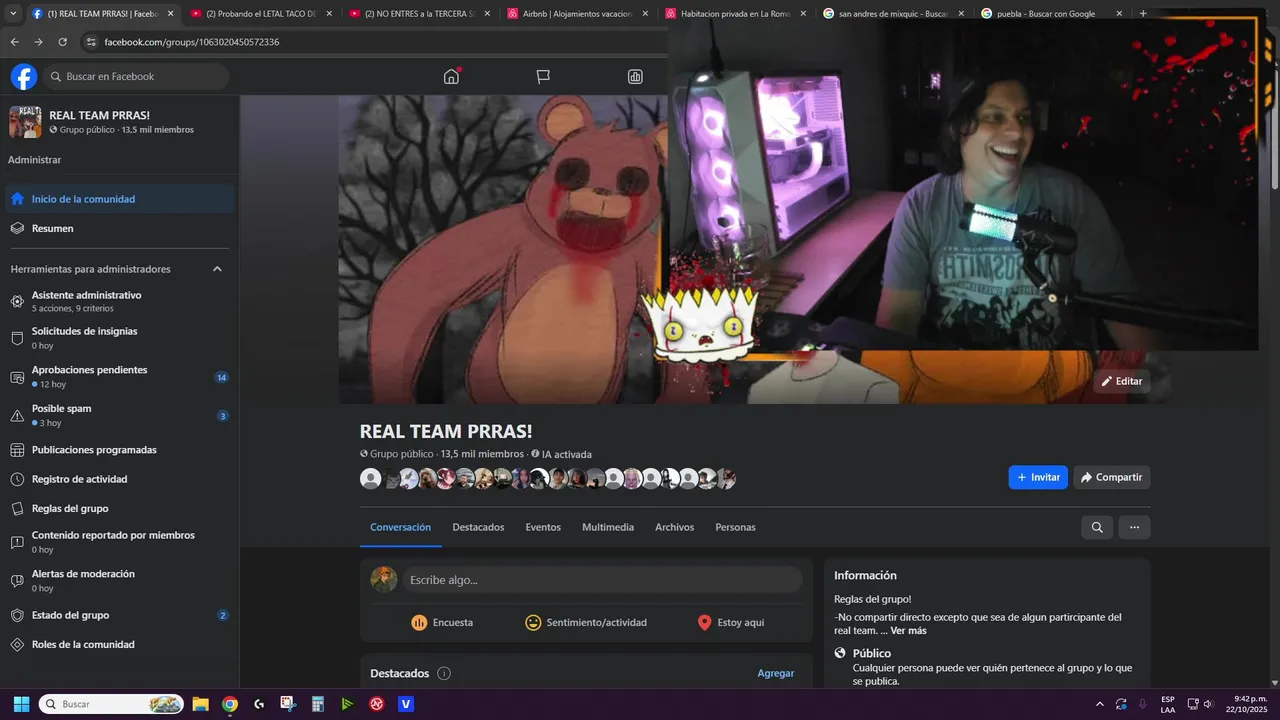Image resolution: width=1280 pixels, height=720 pixels.
Task: Switch to the Conversación tab
Action: (x=400, y=527)
